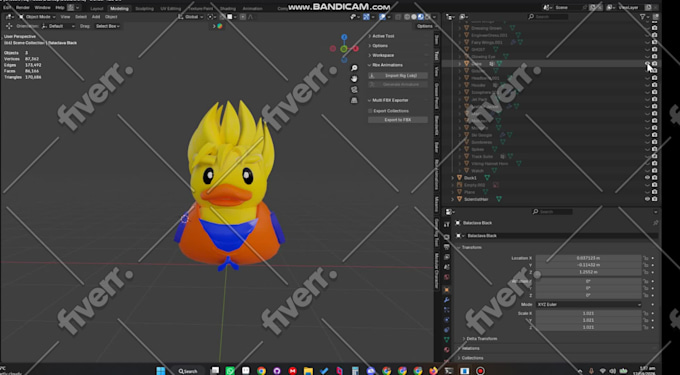The image size is (680, 375).
Task: Toggle visibility eye for Duck1 object
Action: (x=647, y=178)
